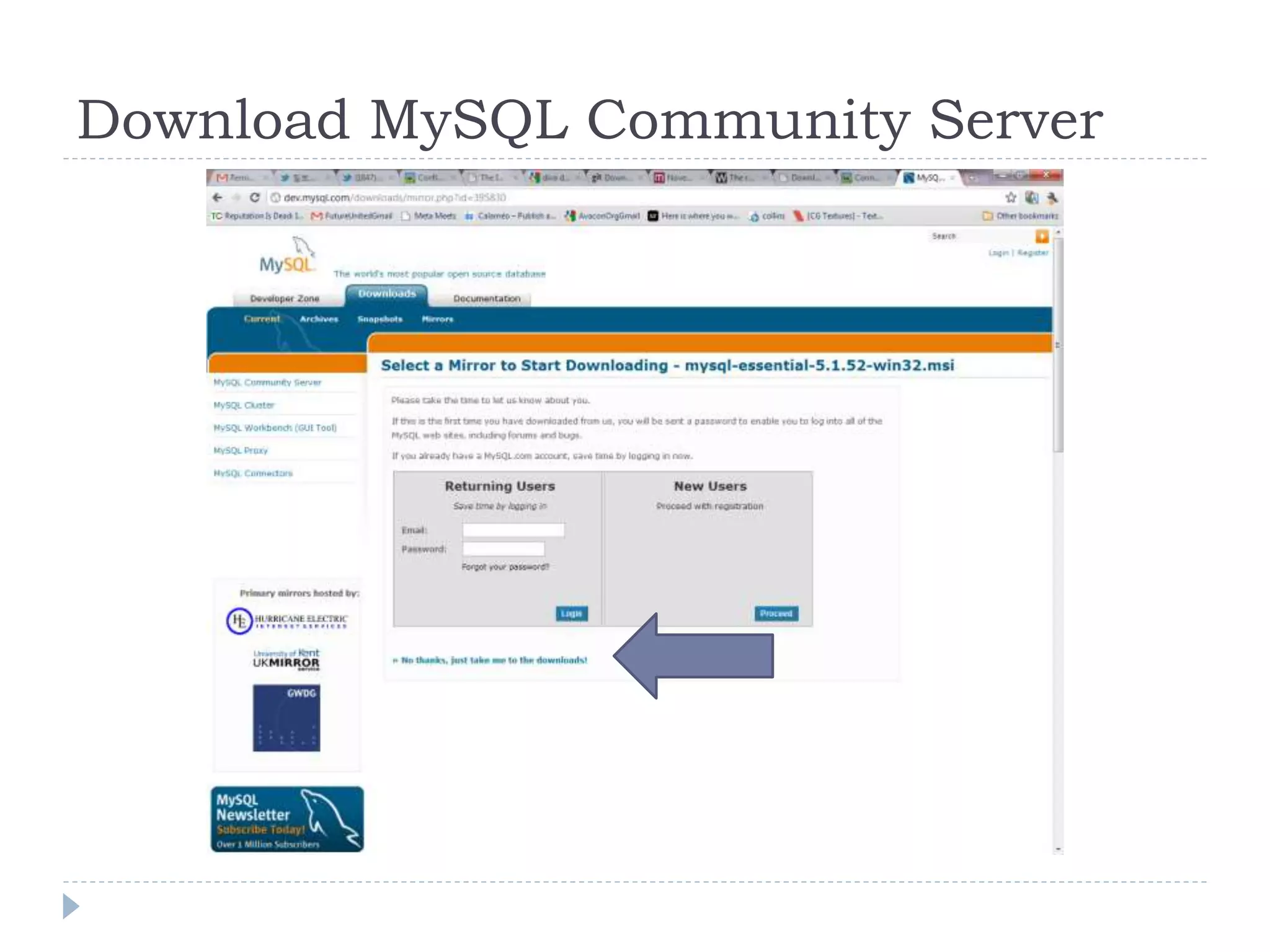Click the page vertical scrollbar thumb
The height and width of the screenshot is (952, 1270).
(x=1059, y=344)
